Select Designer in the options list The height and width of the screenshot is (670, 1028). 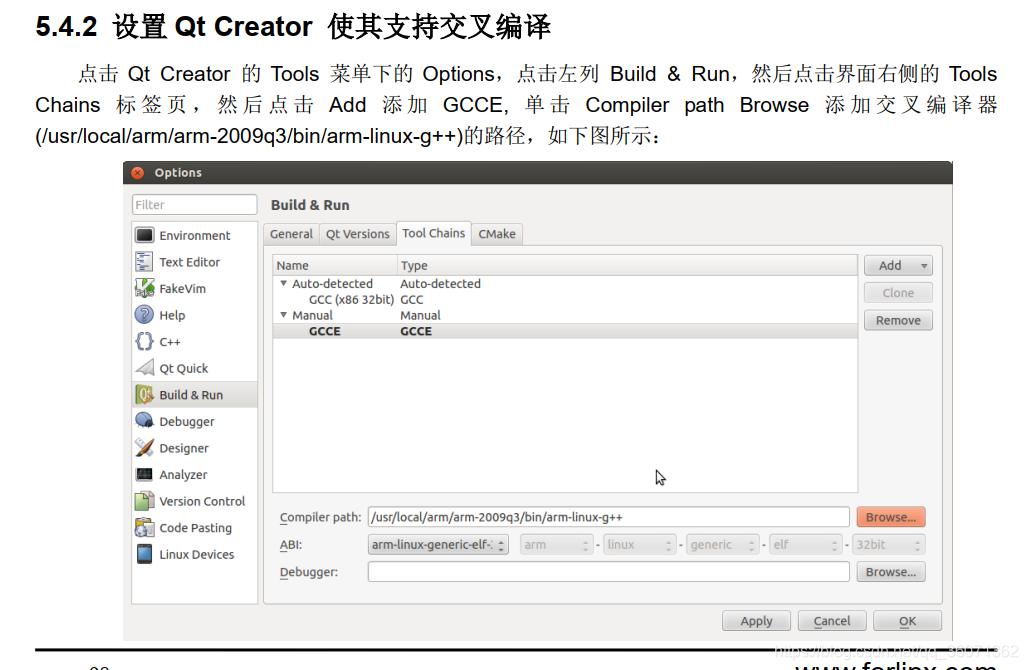click(194, 448)
